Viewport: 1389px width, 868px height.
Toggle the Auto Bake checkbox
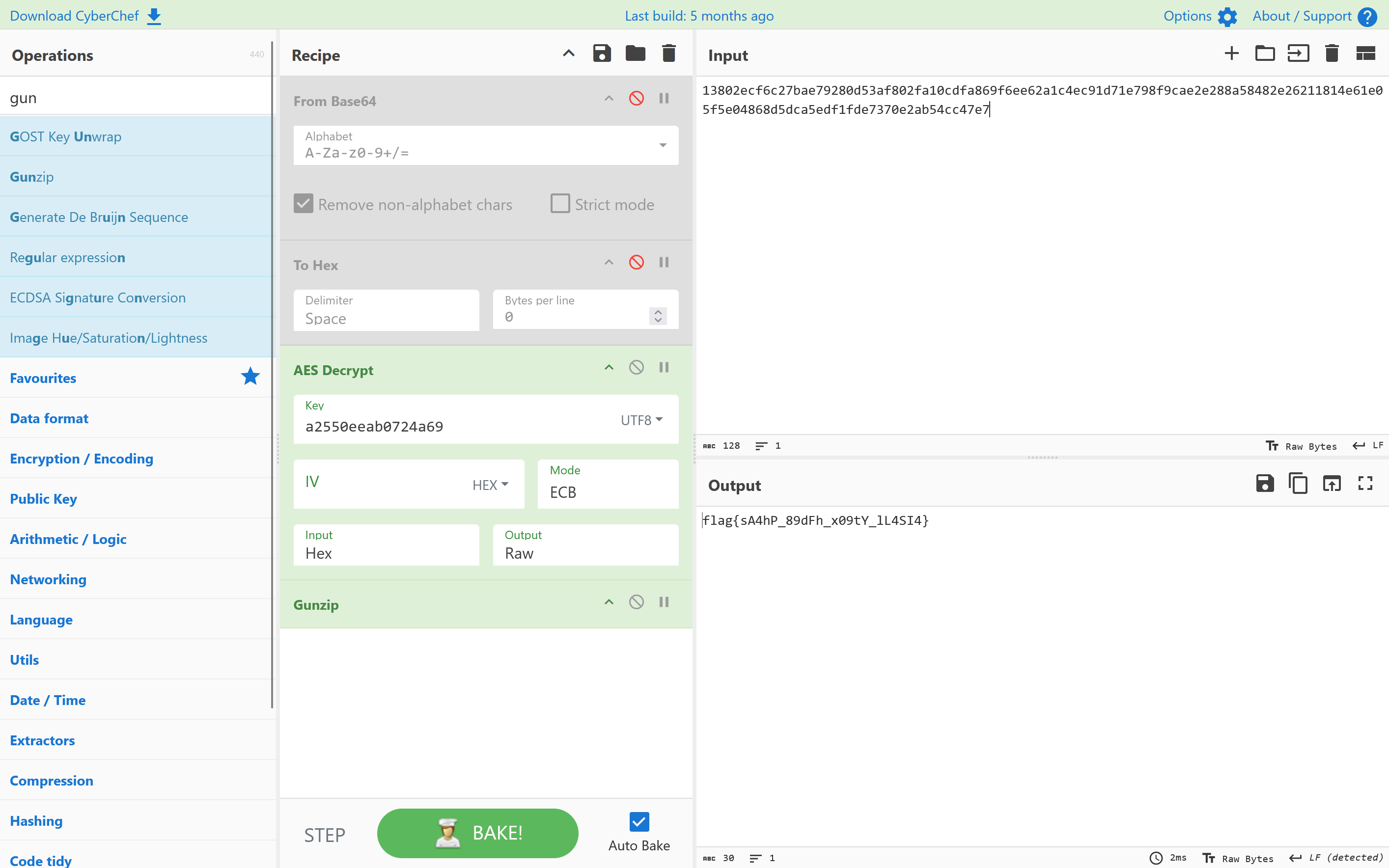coord(639,821)
